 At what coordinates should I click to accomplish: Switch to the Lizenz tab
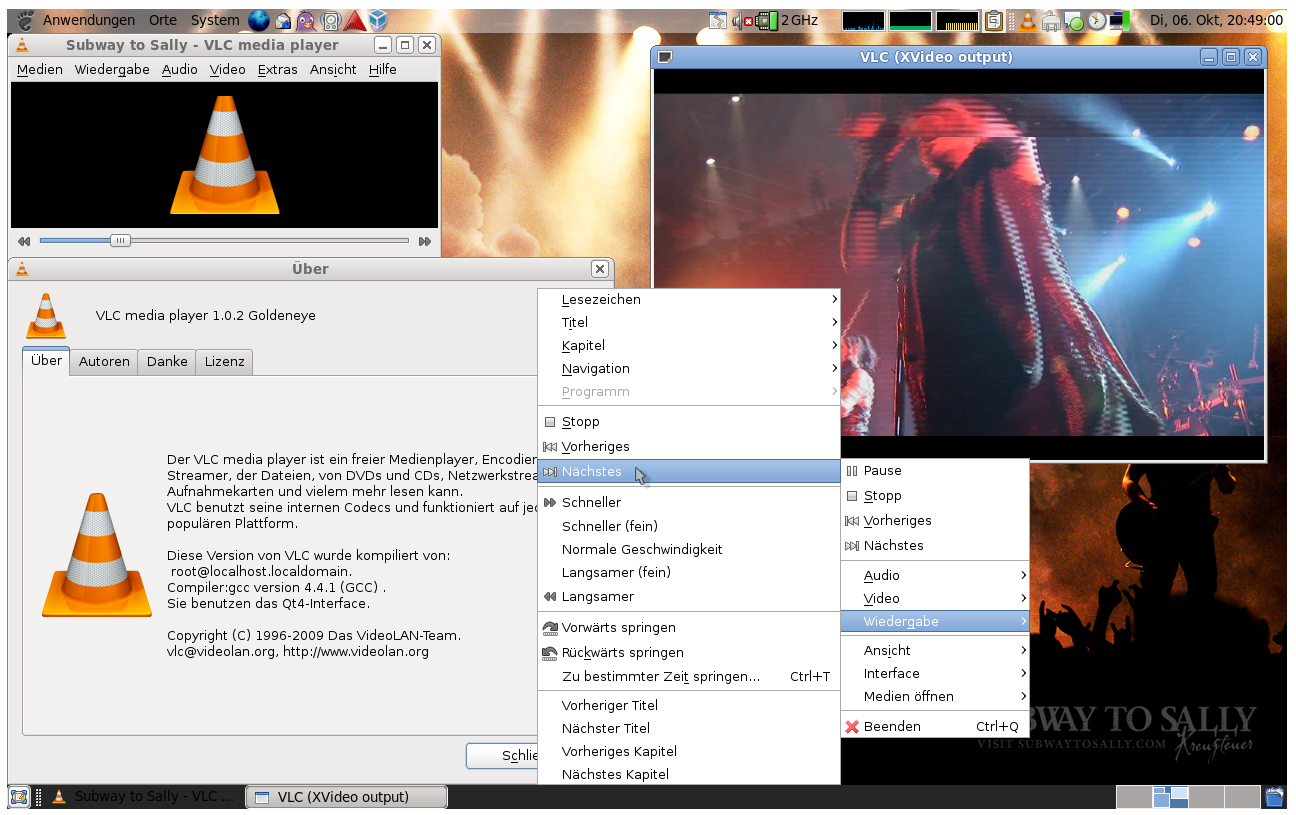(224, 362)
